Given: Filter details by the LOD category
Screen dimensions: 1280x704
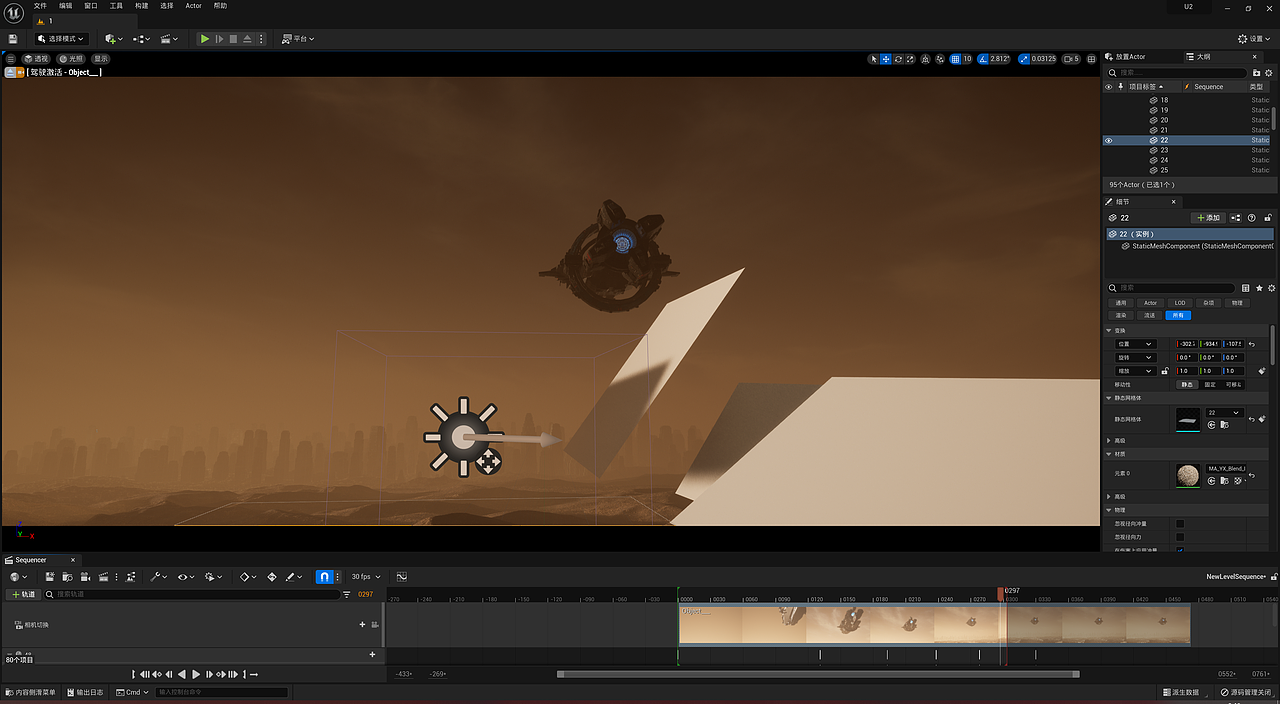Looking at the screenshot, I should tap(1180, 302).
